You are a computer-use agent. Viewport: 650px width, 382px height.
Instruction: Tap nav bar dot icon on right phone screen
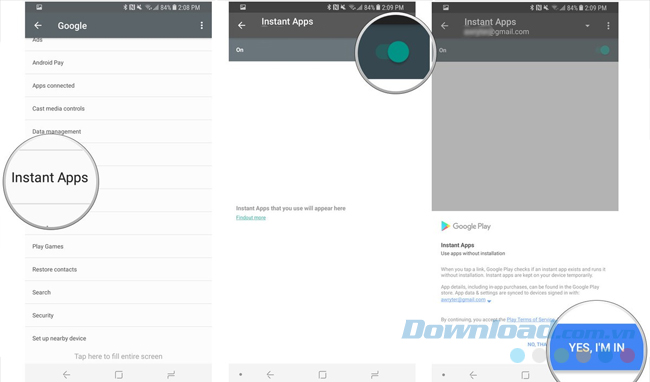[444, 375]
